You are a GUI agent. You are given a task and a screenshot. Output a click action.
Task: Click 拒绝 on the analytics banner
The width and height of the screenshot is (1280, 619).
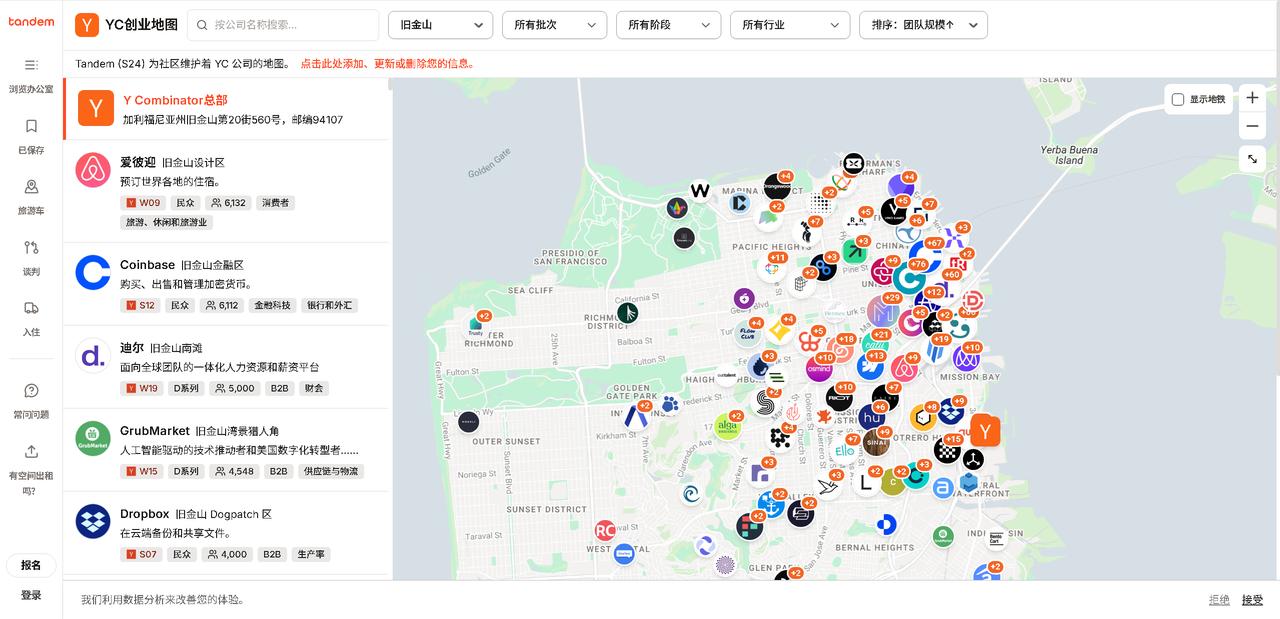(1219, 600)
